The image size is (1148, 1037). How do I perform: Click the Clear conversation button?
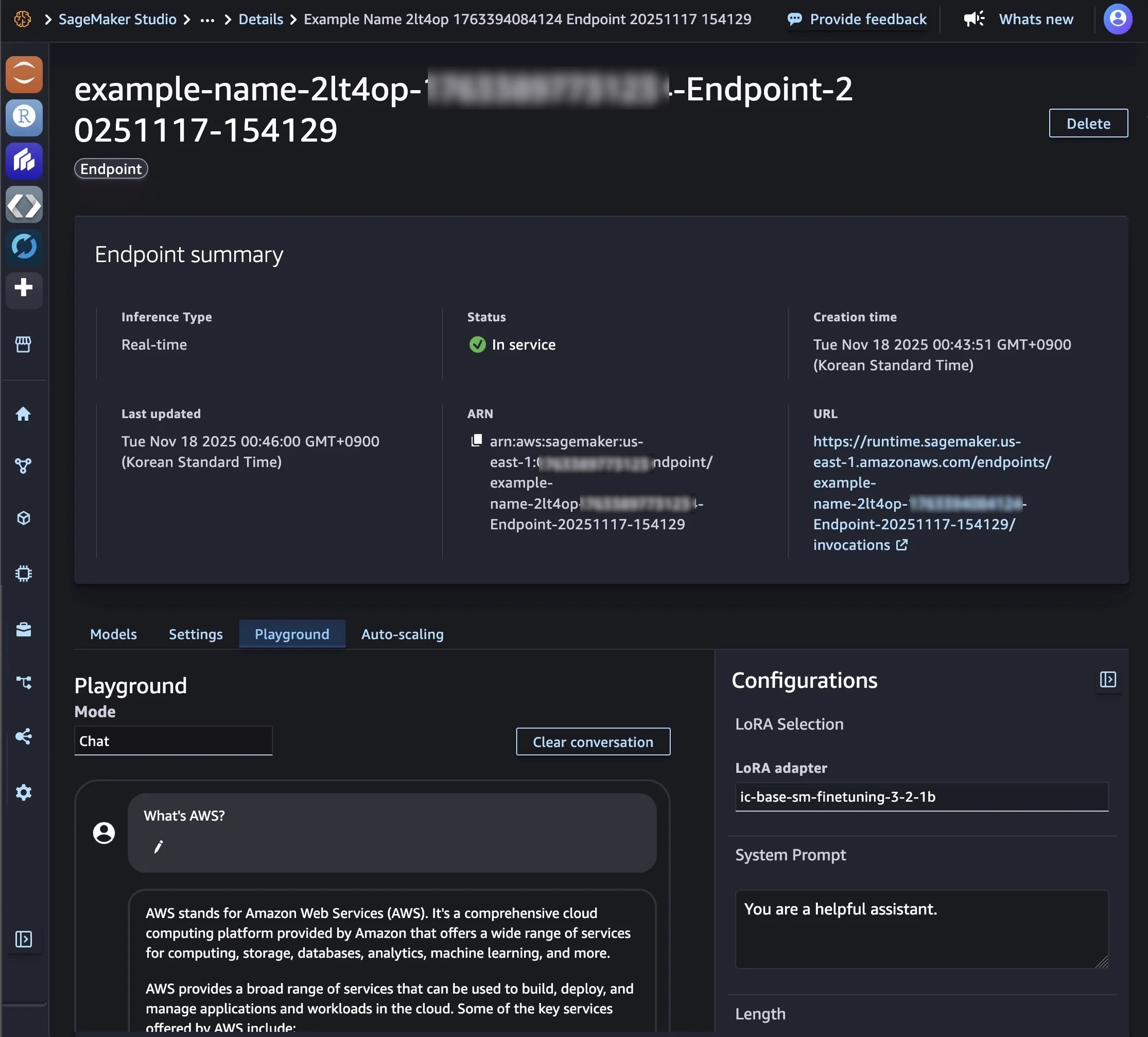click(x=593, y=741)
